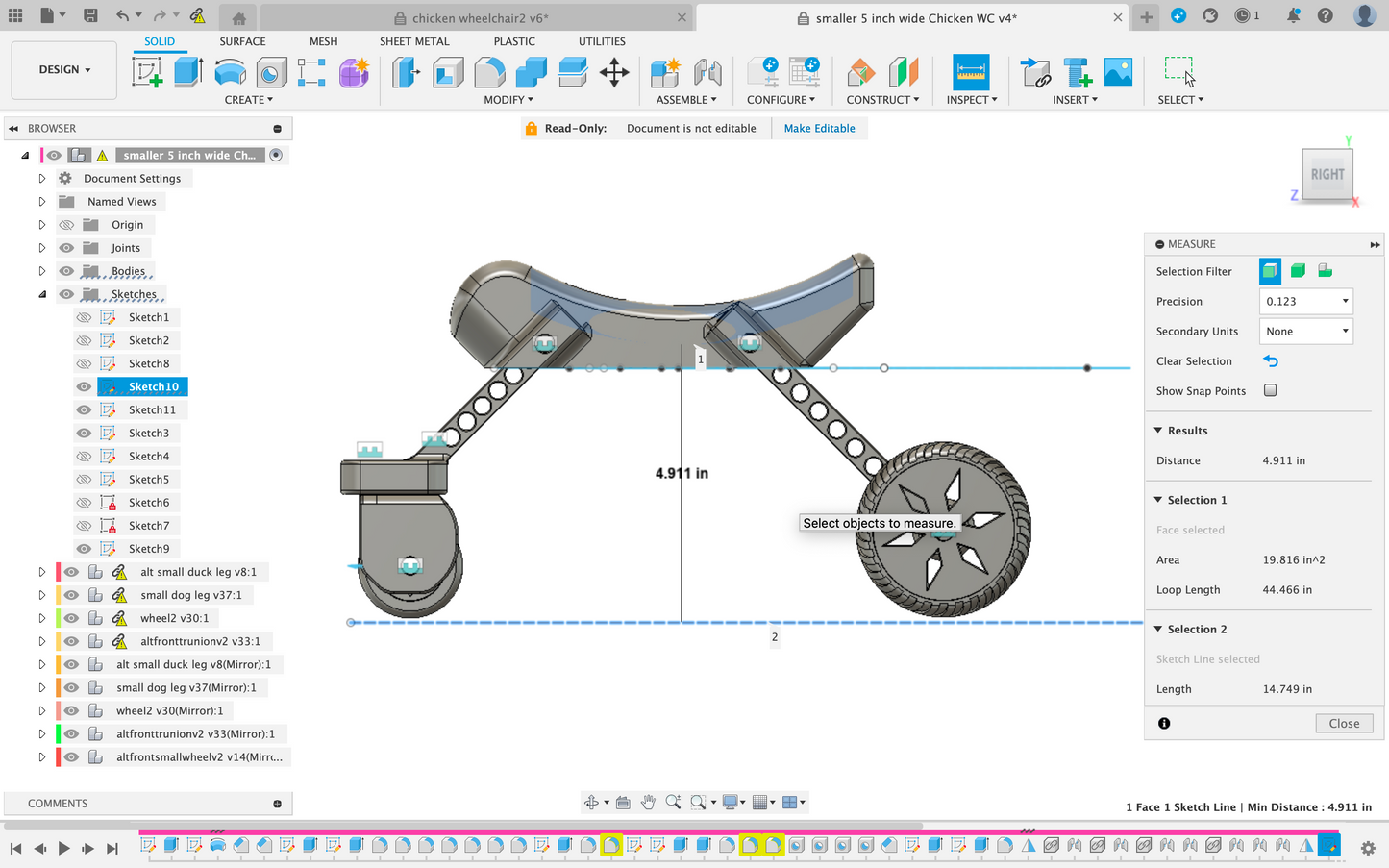This screenshot has width=1389, height=868.
Task: Click the Create Sketch tool icon
Action: point(147,72)
